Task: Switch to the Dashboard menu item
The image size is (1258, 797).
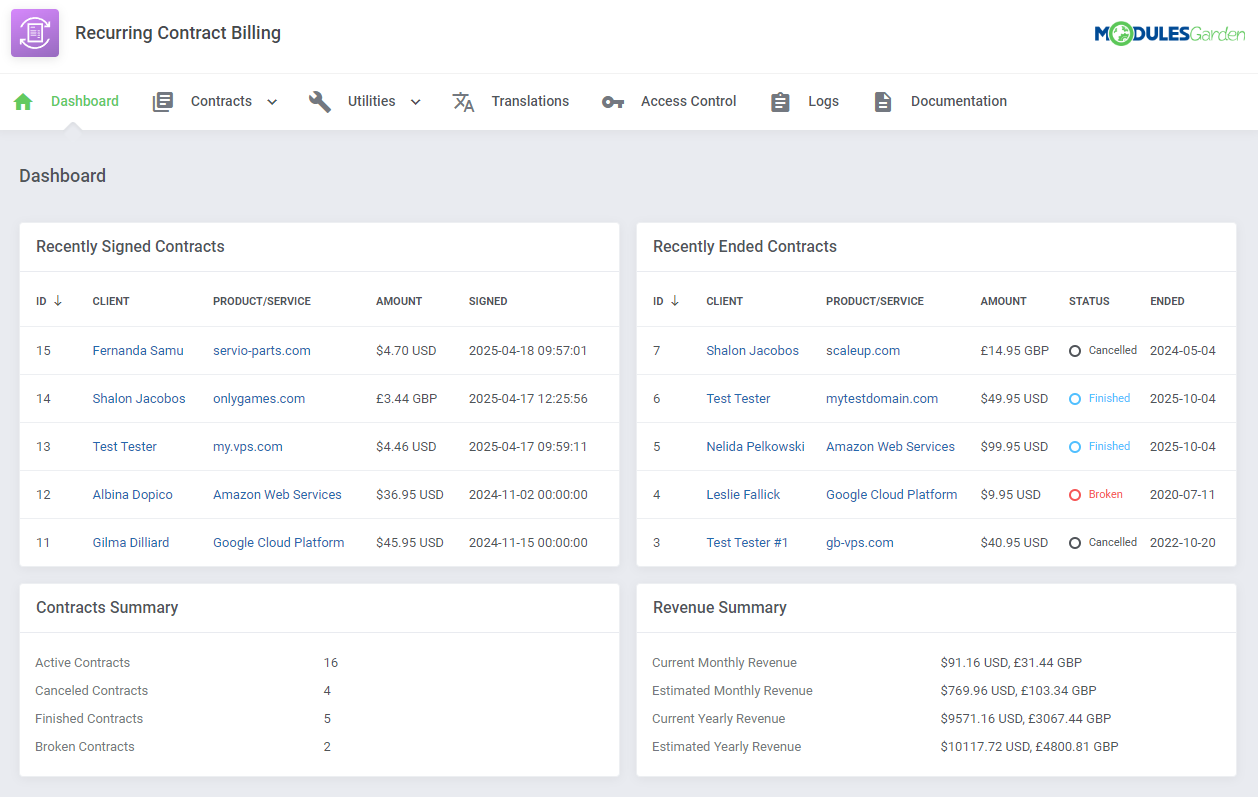Action: coord(84,101)
